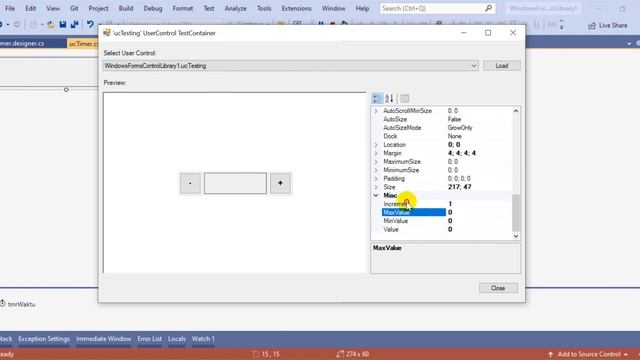The height and width of the screenshot is (360, 640).
Task: Expand the MinimumSize property
Action: coord(376,170)
